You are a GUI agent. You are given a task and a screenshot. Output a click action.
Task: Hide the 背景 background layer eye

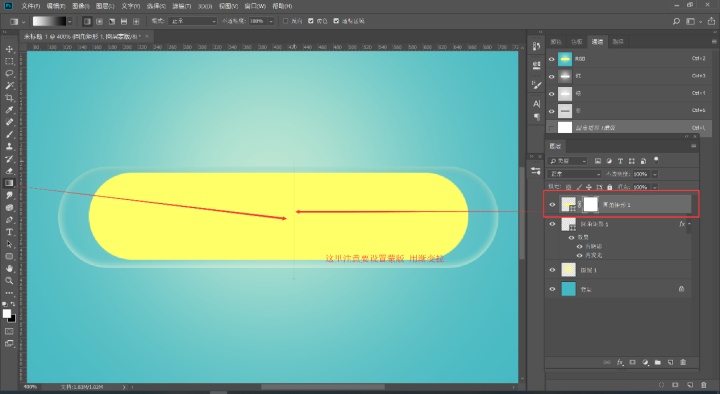point(552,289)
